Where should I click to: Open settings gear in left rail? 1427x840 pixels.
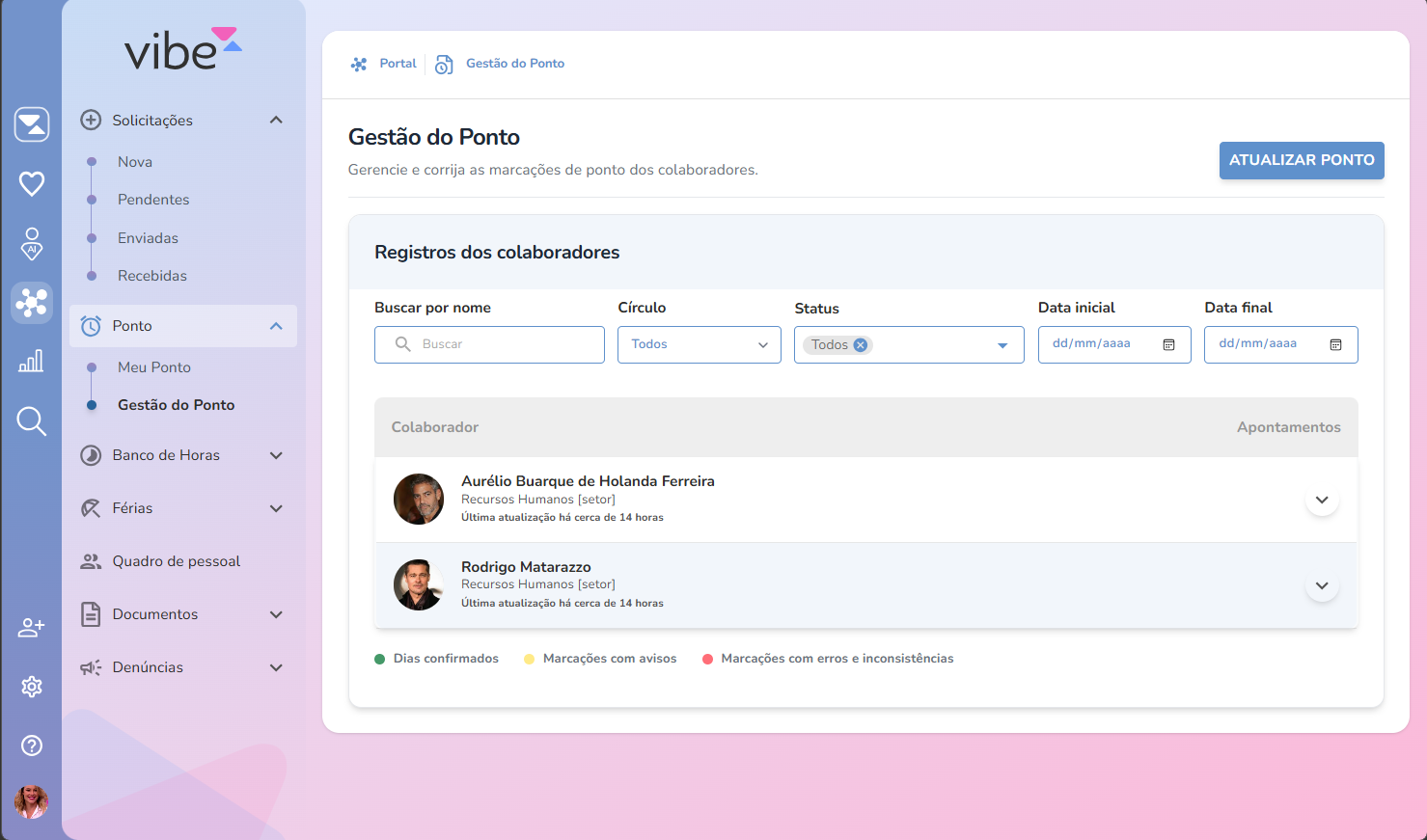32,687
